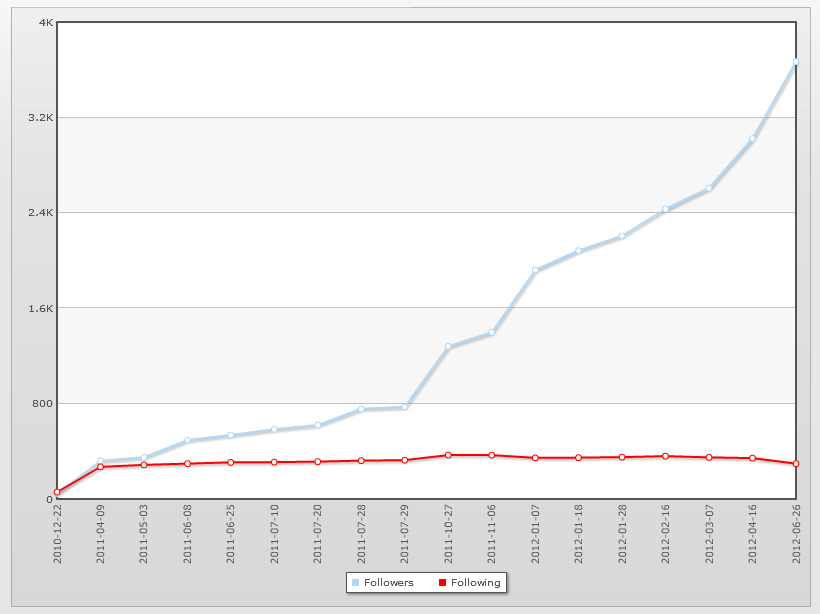This screenshot has width=820, height=614.
Task: Select Following data point at 2012-01-07
Action: [x=535, y=458]
